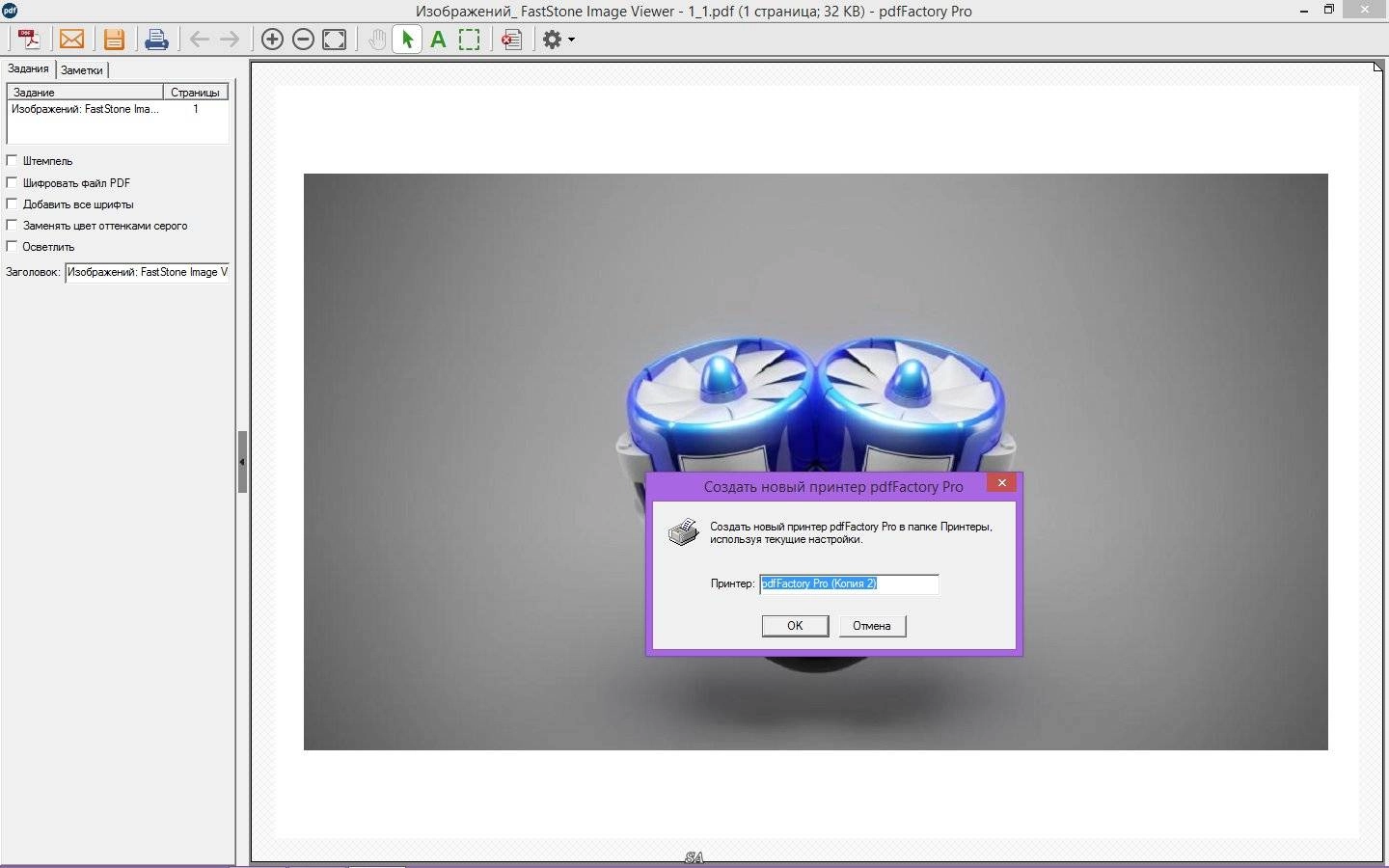Collapse the left panel with splitter arrow
The image size is (1389, 868).
point(242,462)
